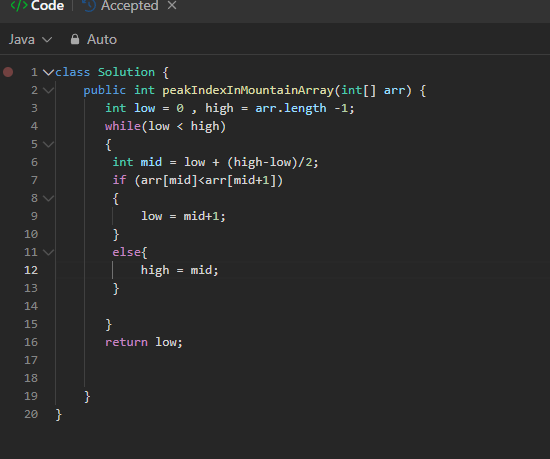
Task: Click the history clock icon beside Accepted
Action: tap(89, 6)
